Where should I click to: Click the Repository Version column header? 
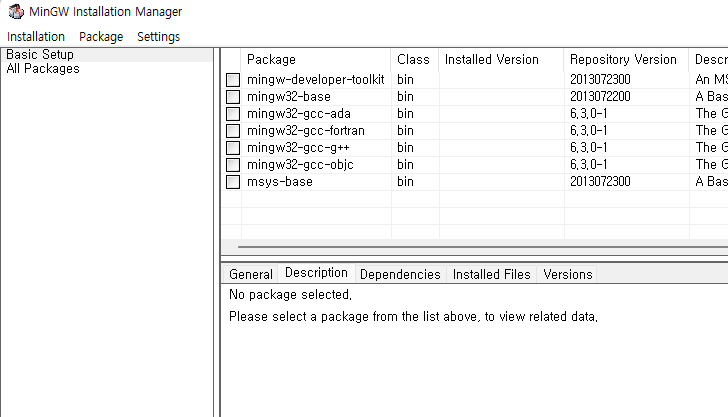click(x=627, y=59)
